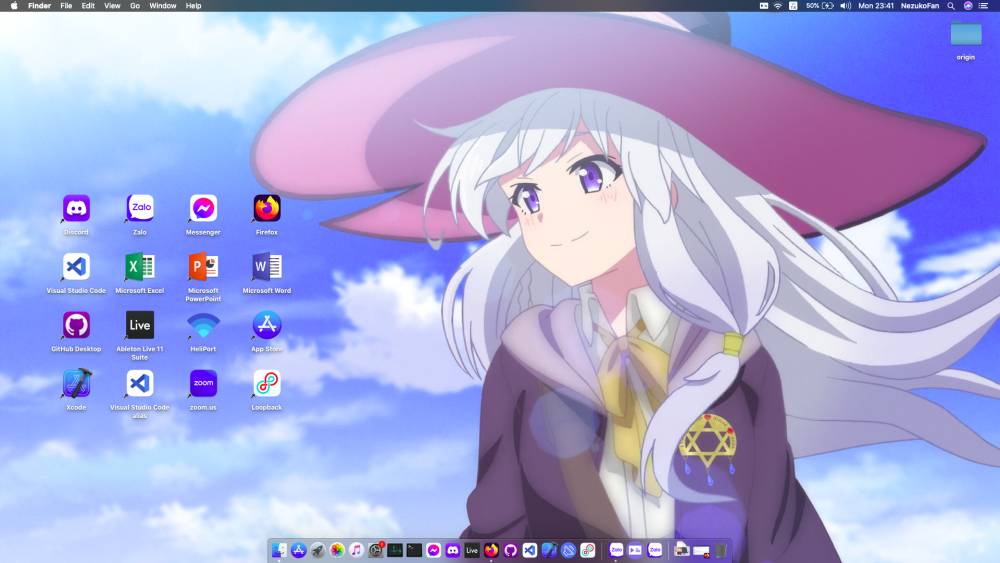Click the Messenger desktop icon
Image resolution: width=1000 pixels, height=563 pixels.
click(x=203, y=208)
